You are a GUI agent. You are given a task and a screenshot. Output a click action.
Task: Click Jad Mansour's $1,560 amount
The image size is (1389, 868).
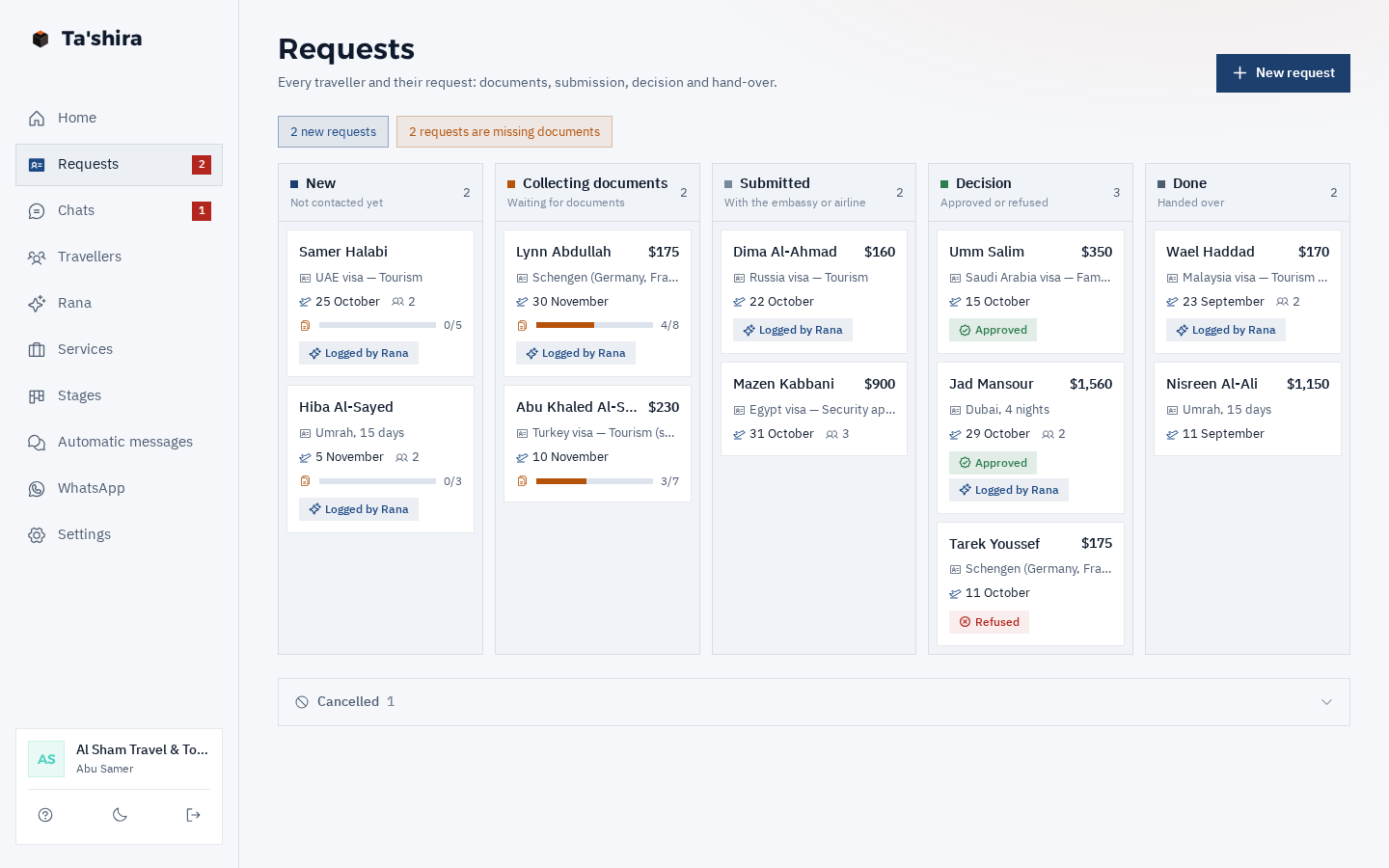(1091, 384)
